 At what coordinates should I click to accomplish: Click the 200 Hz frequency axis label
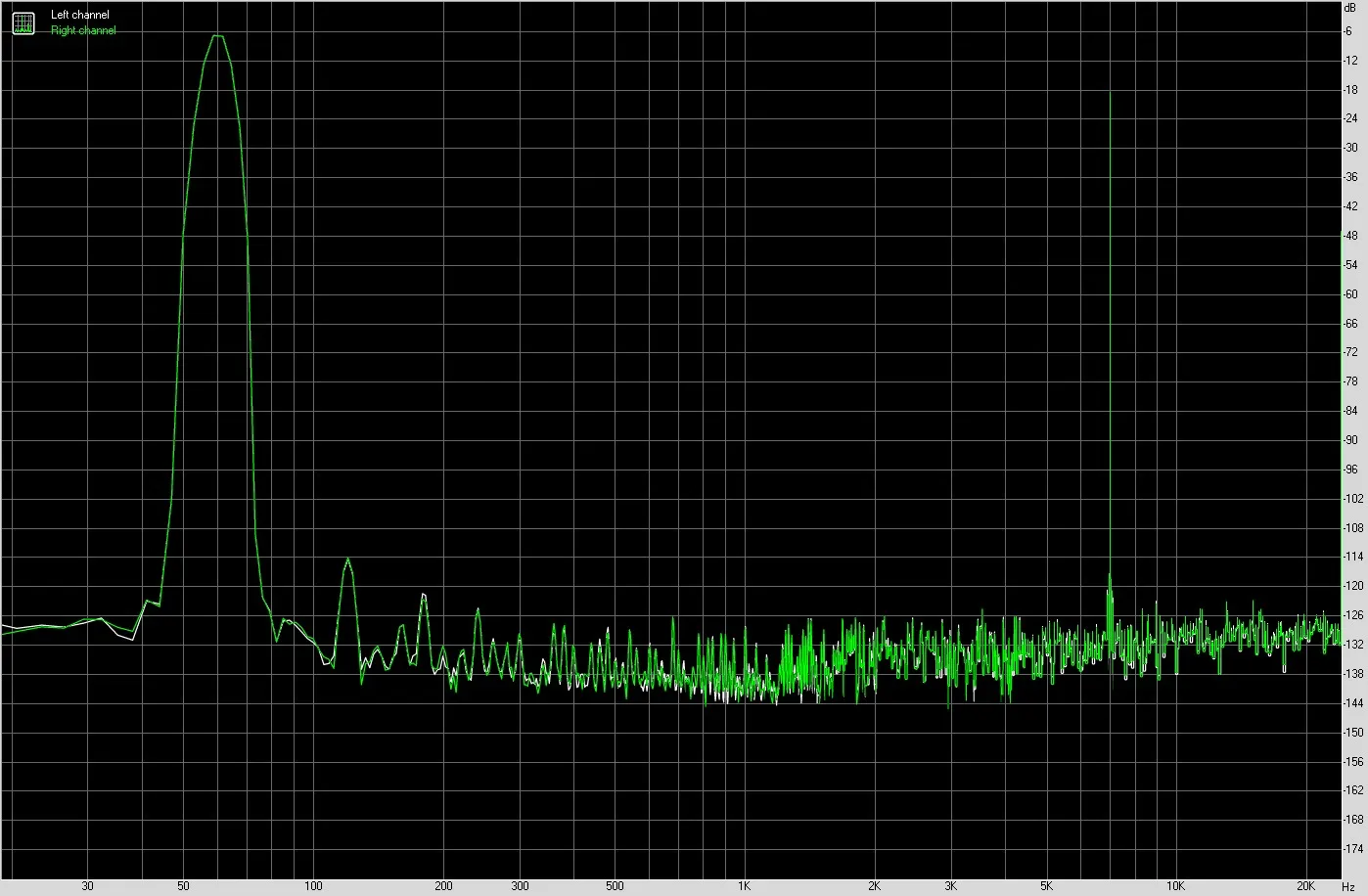click(x=442, y=886)
